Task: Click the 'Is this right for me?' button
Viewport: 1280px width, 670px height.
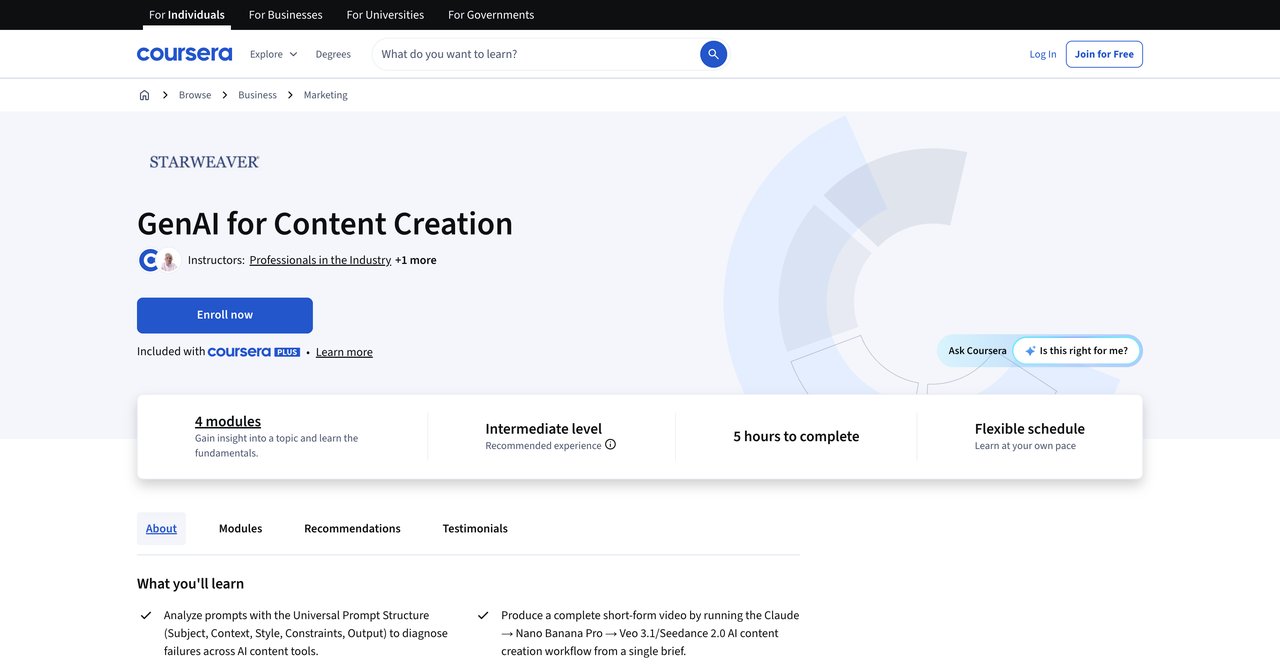Action: click(1076, 351)
